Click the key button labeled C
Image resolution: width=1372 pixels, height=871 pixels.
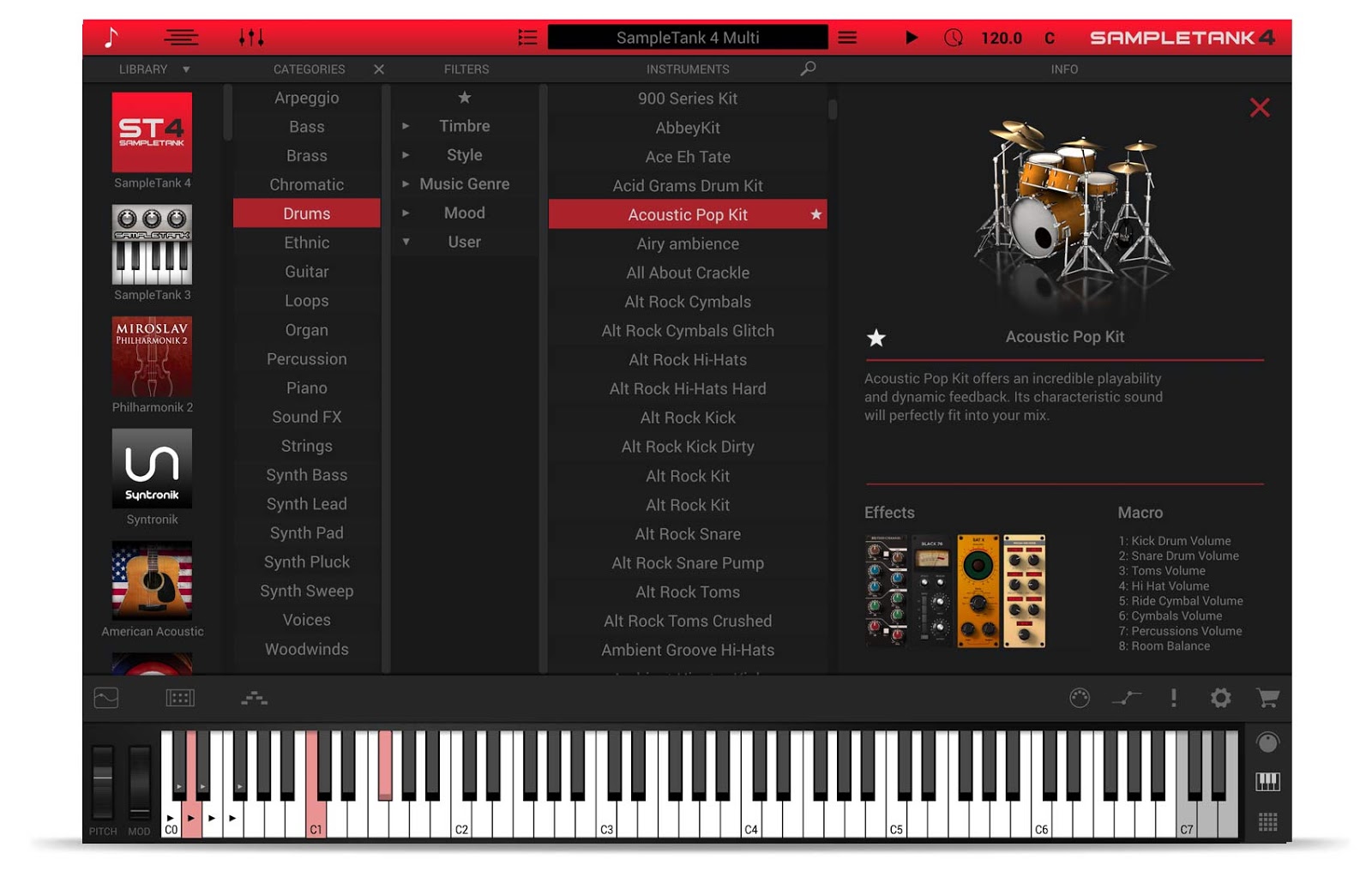[x=1048, y=37]
